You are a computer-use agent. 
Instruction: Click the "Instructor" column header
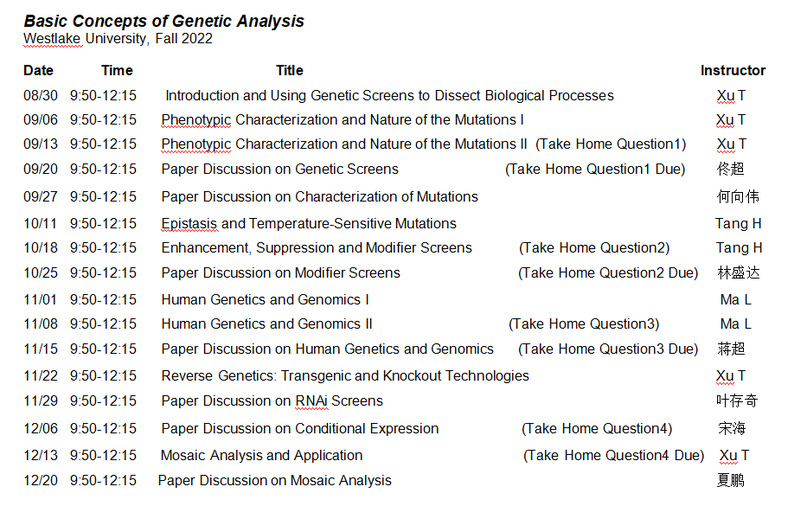[733, 71]
